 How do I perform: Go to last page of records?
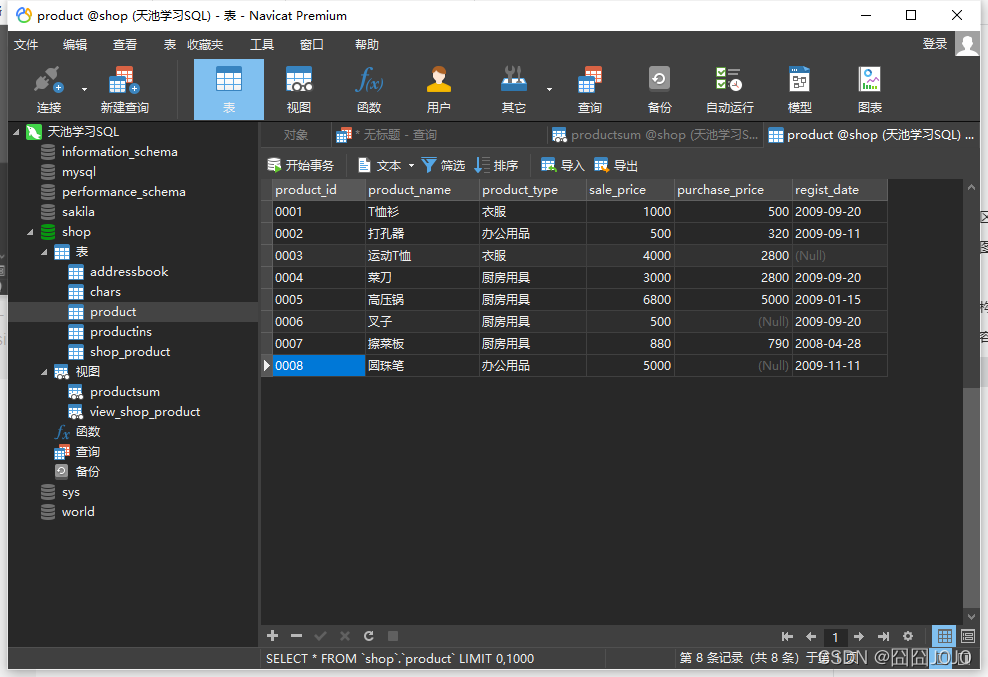coord(883,637)
